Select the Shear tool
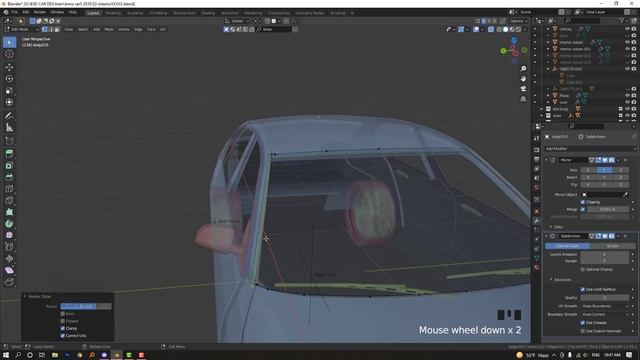Viewport: 640px width, 360px height. pos(9,270)
